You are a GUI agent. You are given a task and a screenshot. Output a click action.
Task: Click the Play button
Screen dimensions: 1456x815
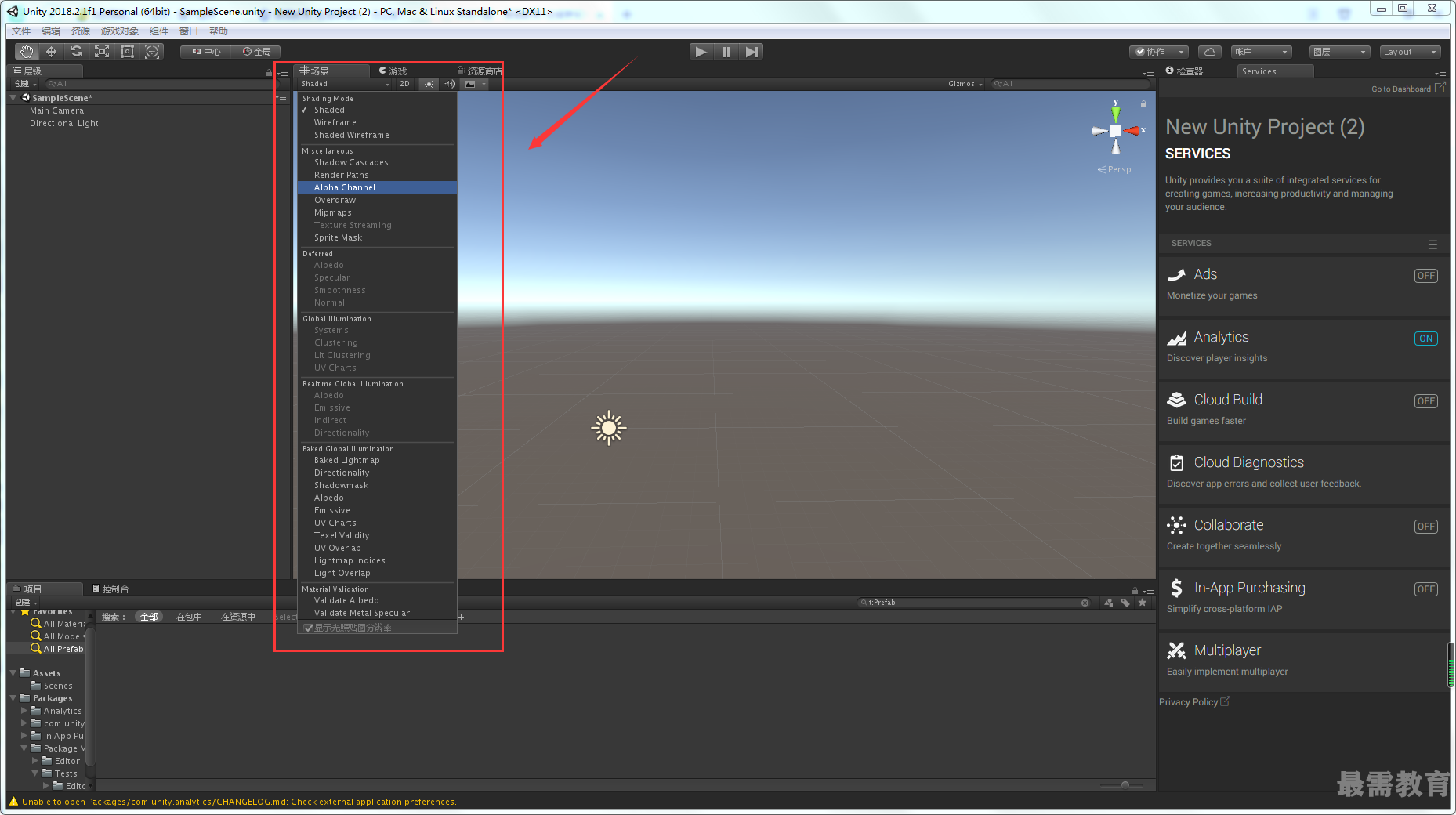701,52
